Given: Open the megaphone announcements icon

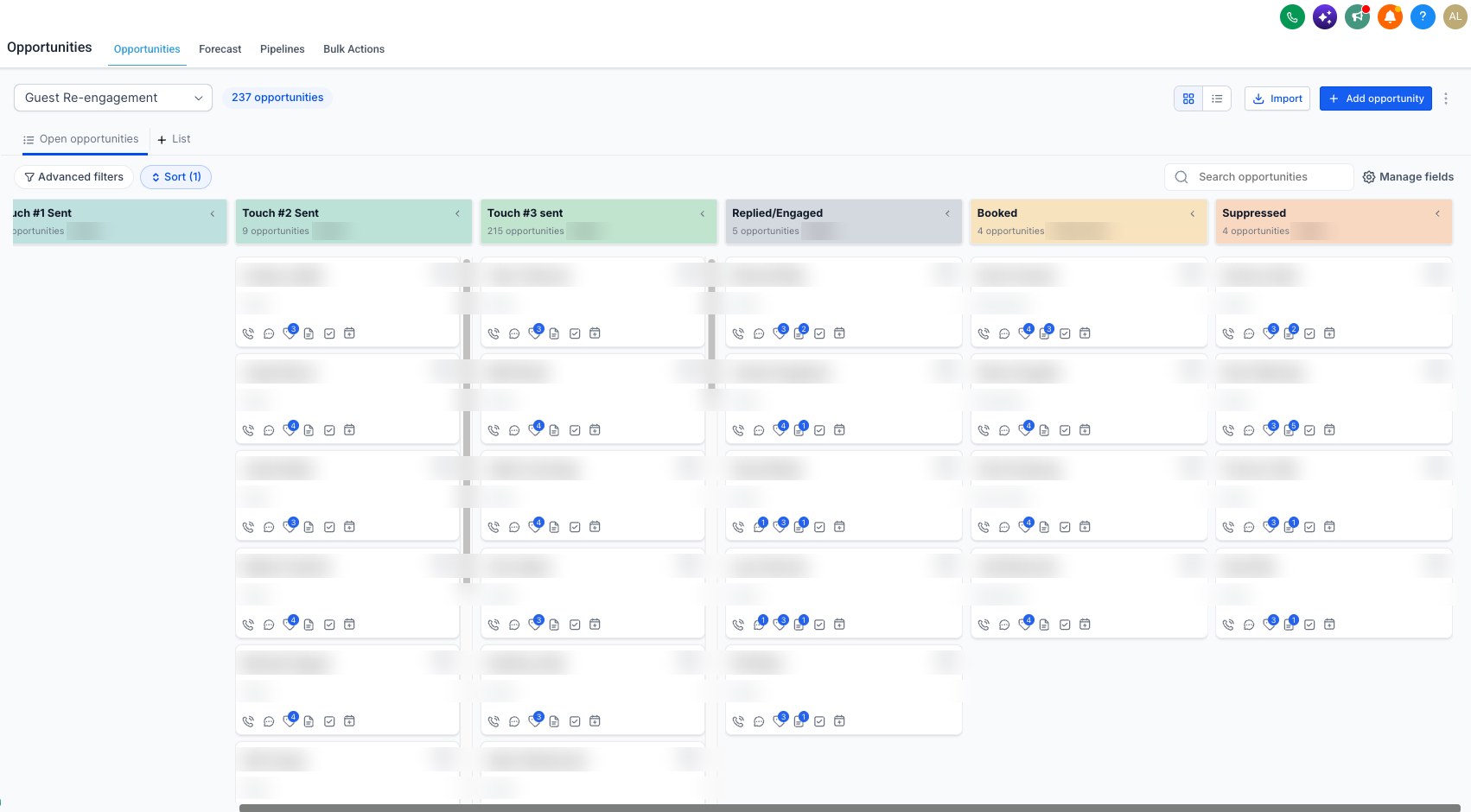Looking at the screenshot, I should [1358, 16].
